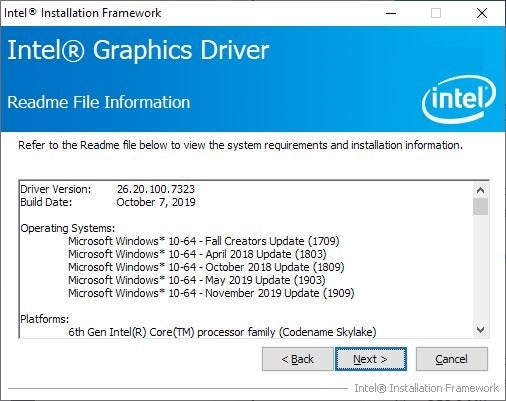Proceed with the Next button

click(371, 359)
